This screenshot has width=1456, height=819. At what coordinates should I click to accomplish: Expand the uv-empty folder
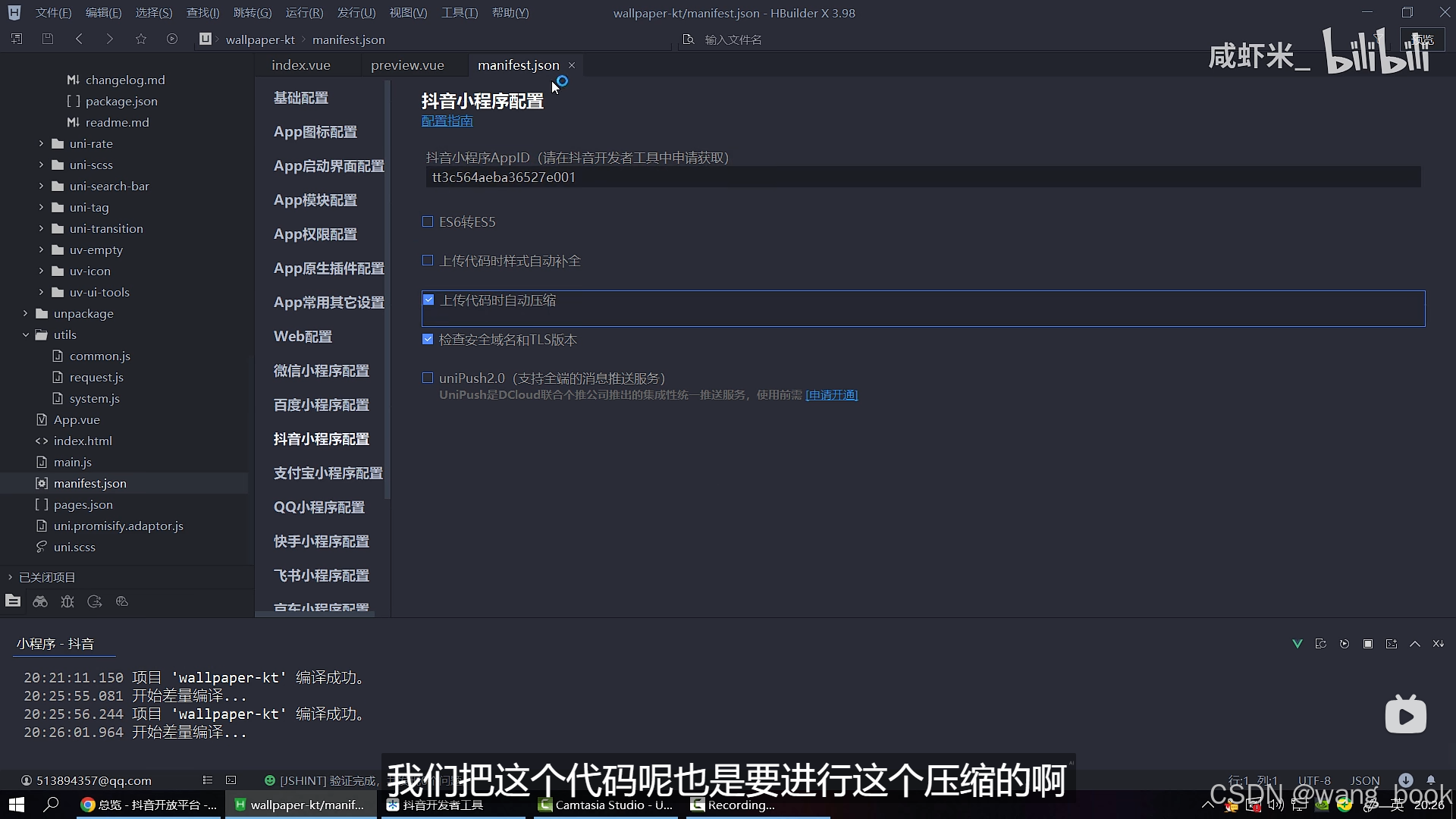(41, 249)
